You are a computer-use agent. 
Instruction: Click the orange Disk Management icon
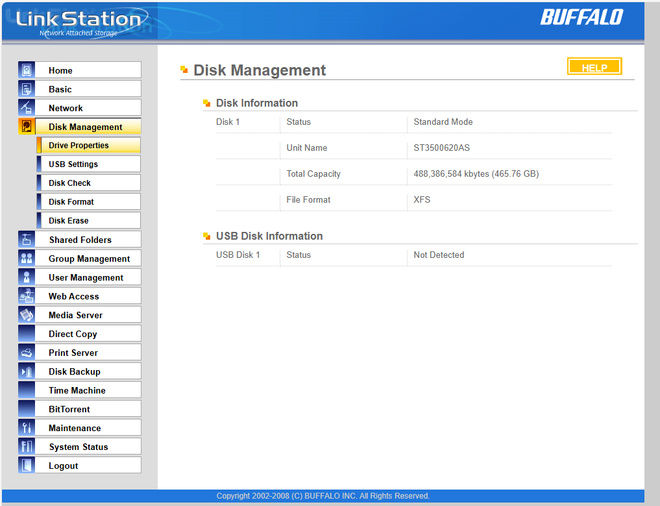click(27, 126)
